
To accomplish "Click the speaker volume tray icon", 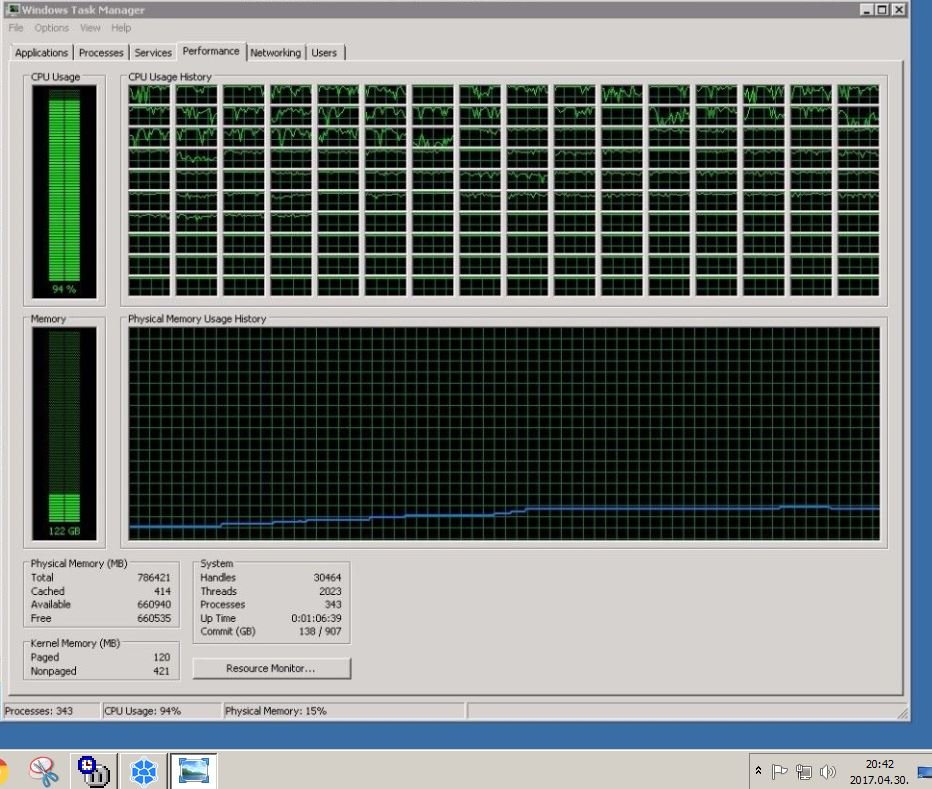I will coord(827,772).
